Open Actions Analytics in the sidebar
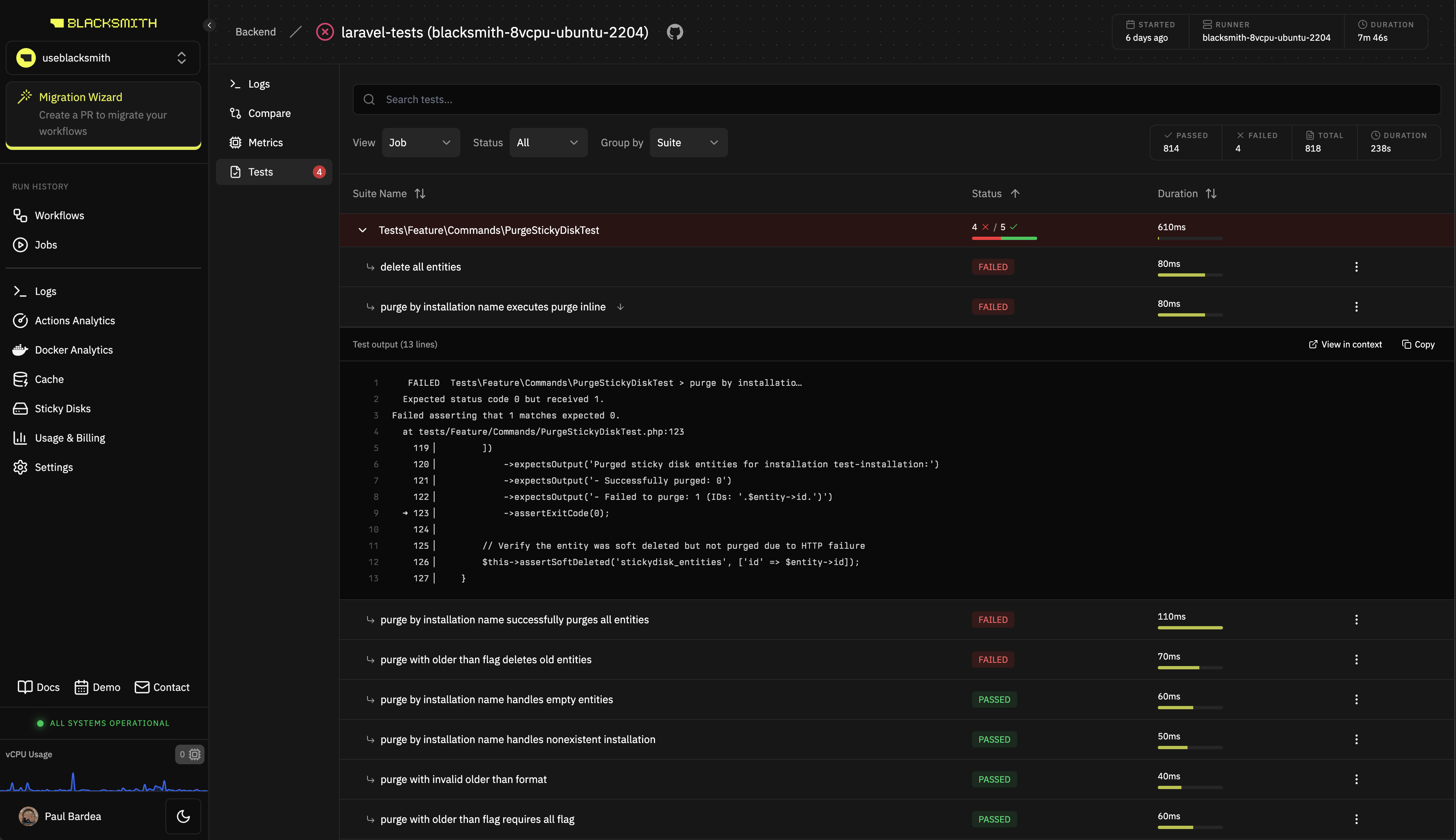 click(x=75, y=320)
